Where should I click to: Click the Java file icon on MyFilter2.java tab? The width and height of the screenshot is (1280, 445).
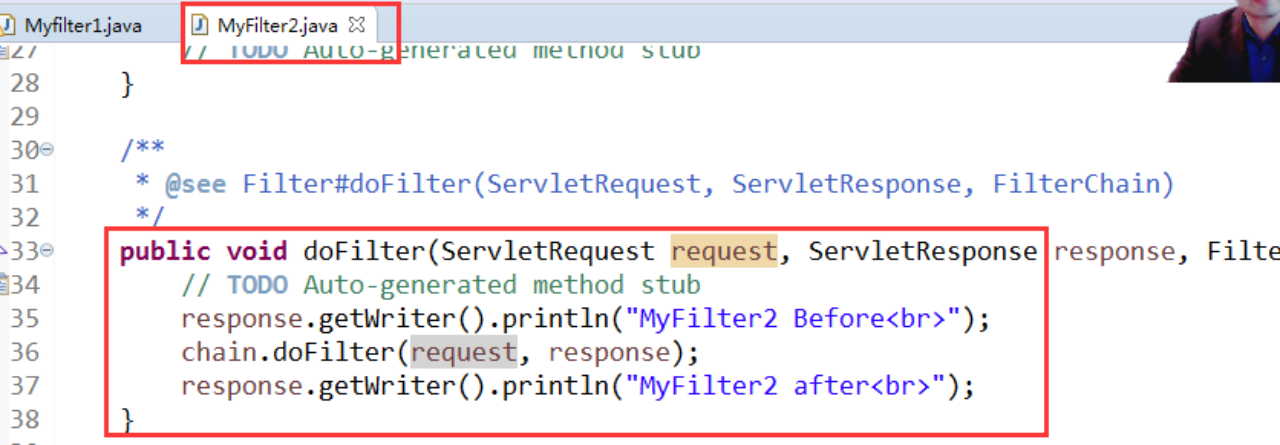[200, 24]
